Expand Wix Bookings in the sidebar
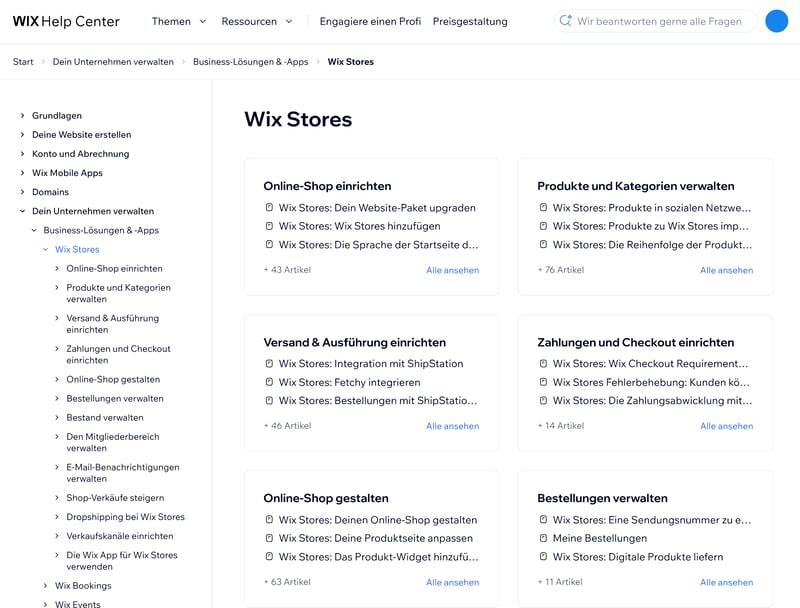This screenshot has height=608, width=800. 45,586
